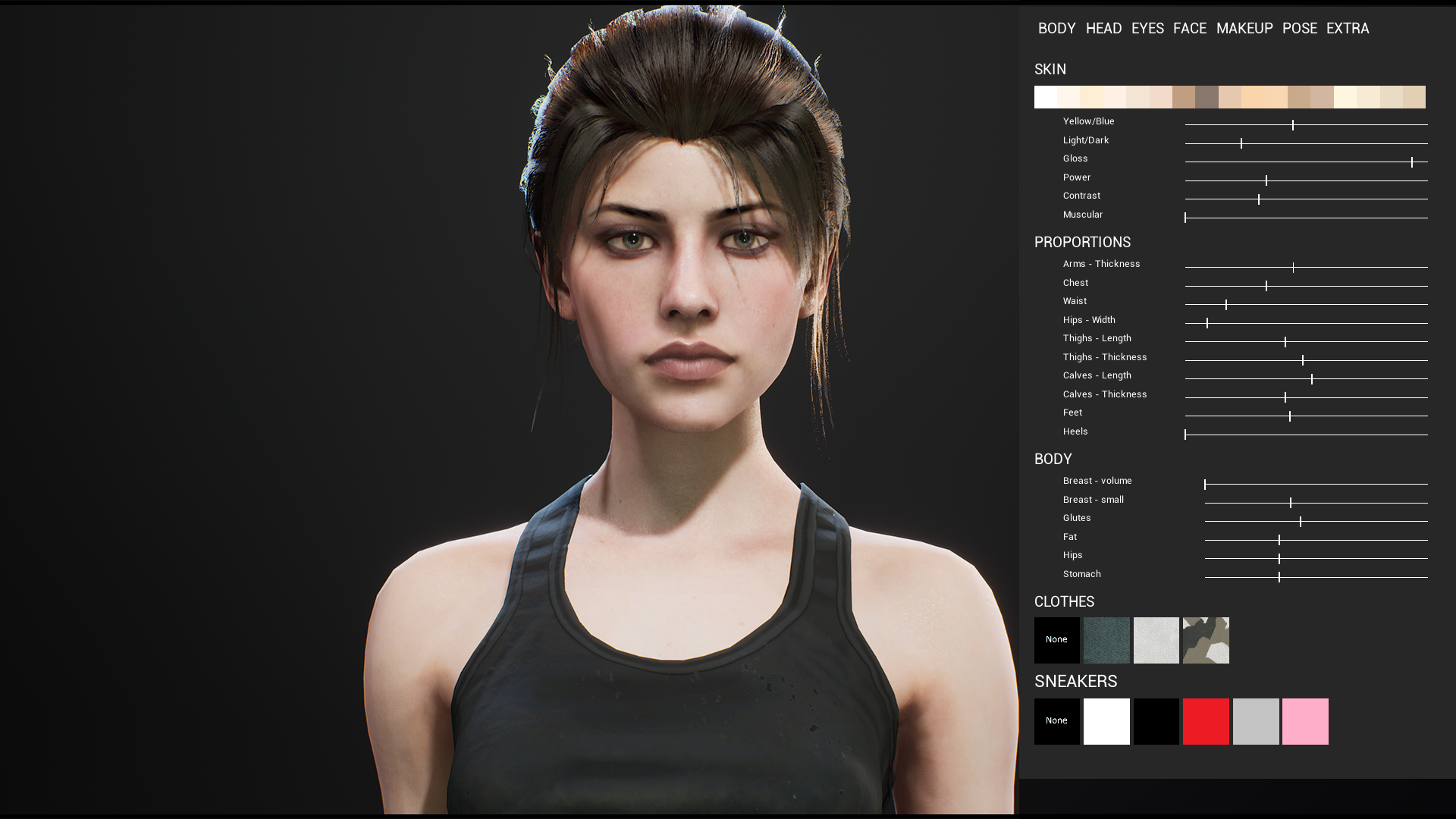Click the Gloss slider handle
Screen dimensions: 1456x819
pos(1410,162)
